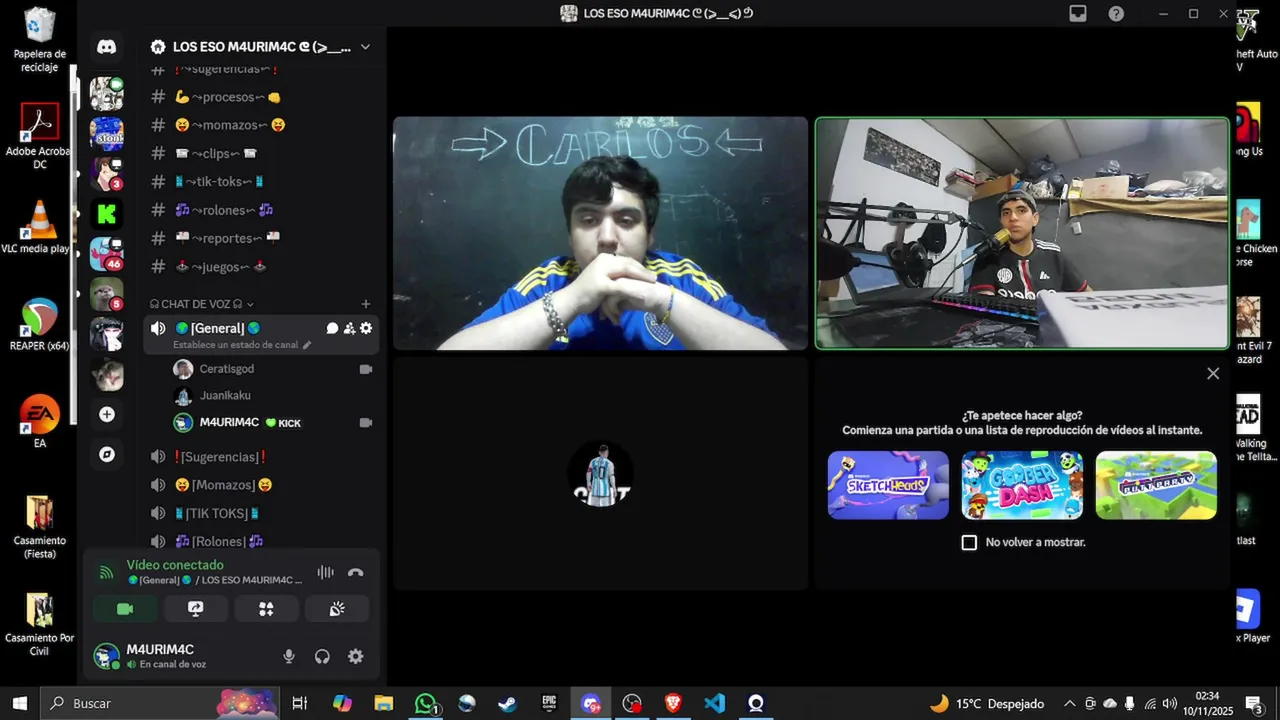Disconnect from voice call icon

[355, 573]
